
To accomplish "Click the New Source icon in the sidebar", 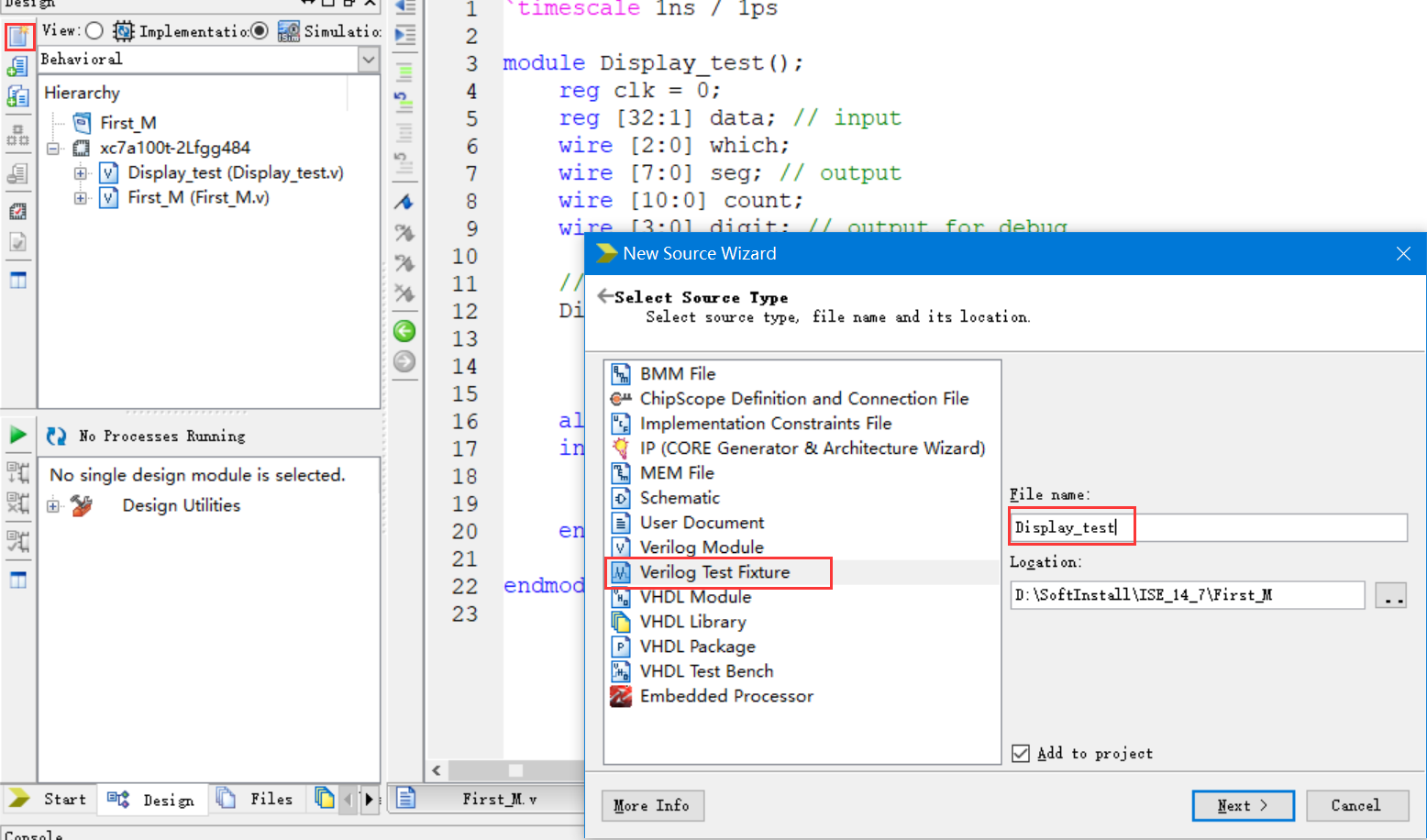I will click(x=18, y=37).
